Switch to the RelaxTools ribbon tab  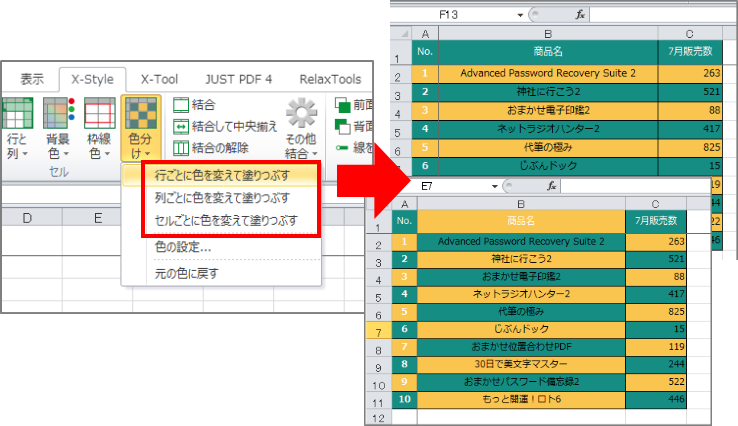[x=330, y=79]
